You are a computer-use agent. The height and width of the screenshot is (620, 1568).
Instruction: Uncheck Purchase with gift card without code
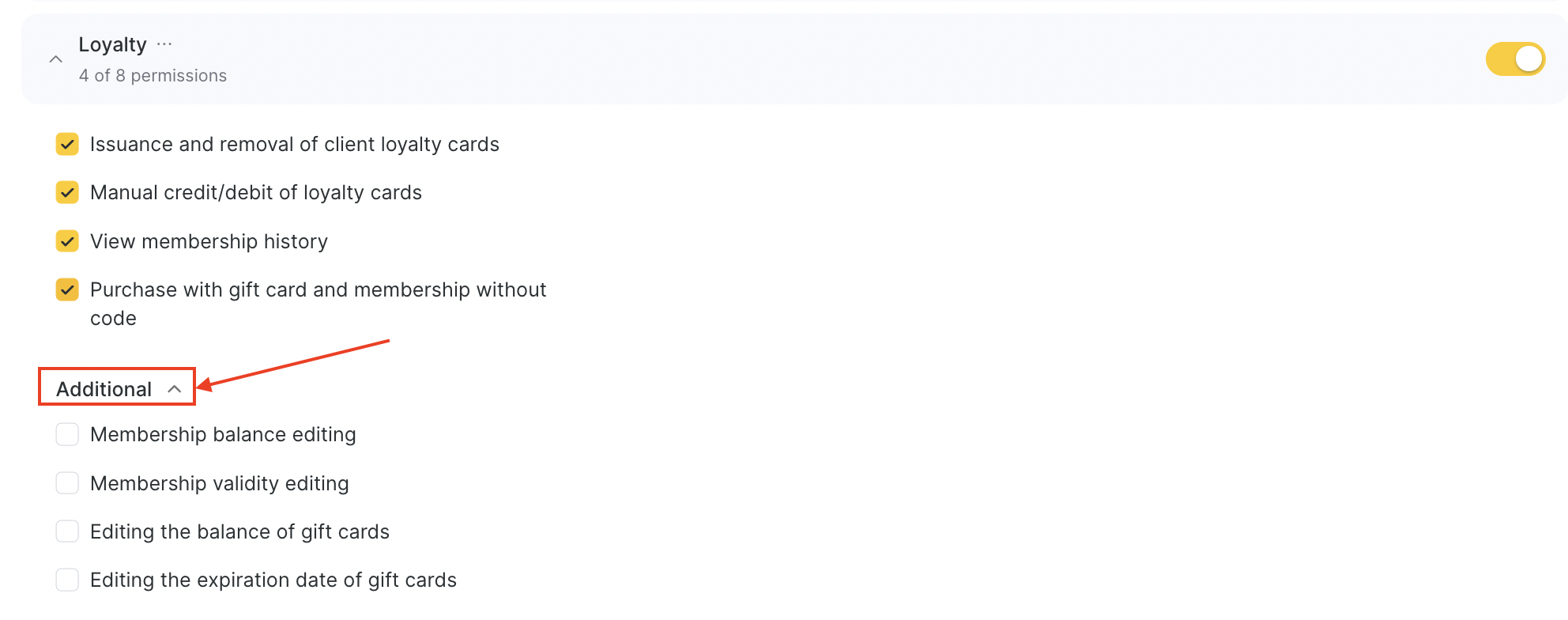(x=67, y=290)
